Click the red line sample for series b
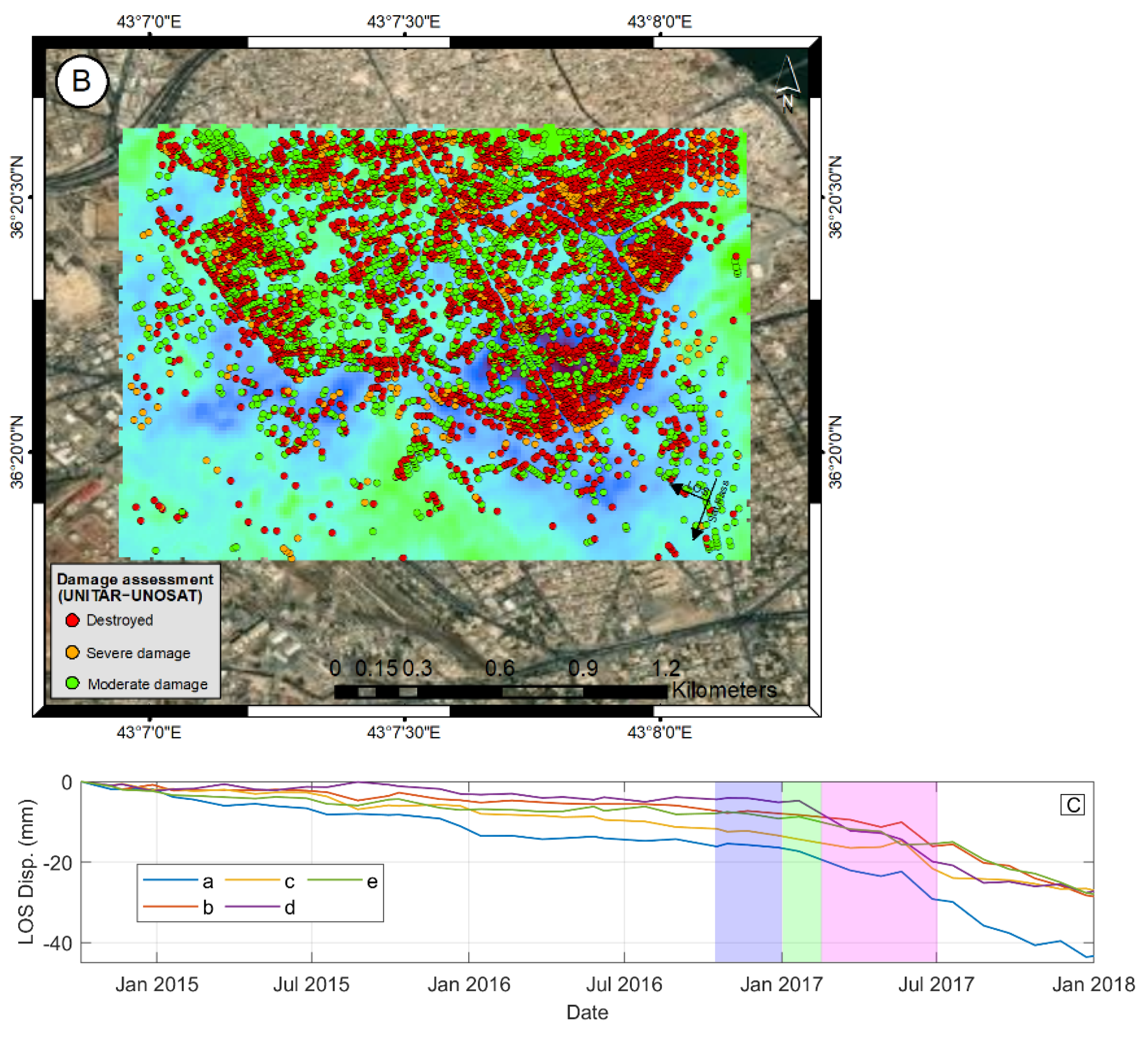The height and width of the screenshot is (1037, 1148). click(170, 906)
